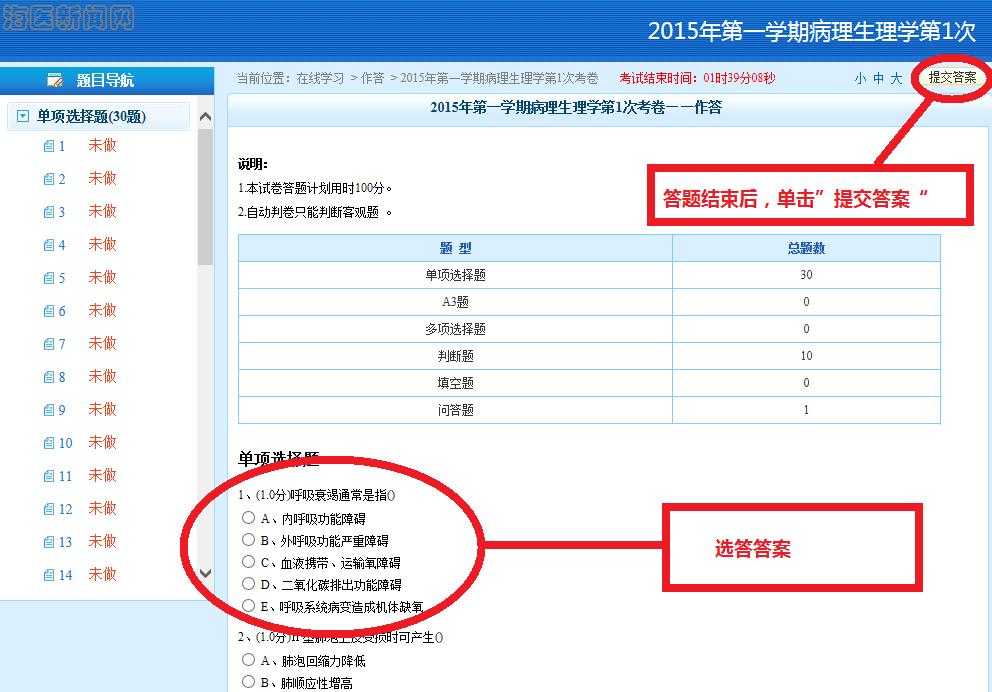The height and width of the screenshot is (692, 992).
Task: Click the page icon next to question 5
Action: pos(48,278)
